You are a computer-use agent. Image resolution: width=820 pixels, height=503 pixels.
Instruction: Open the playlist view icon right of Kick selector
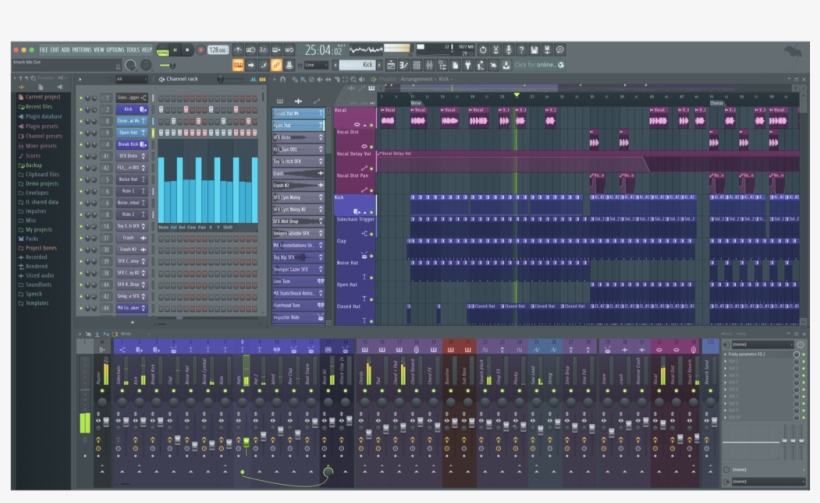point(391,65)
